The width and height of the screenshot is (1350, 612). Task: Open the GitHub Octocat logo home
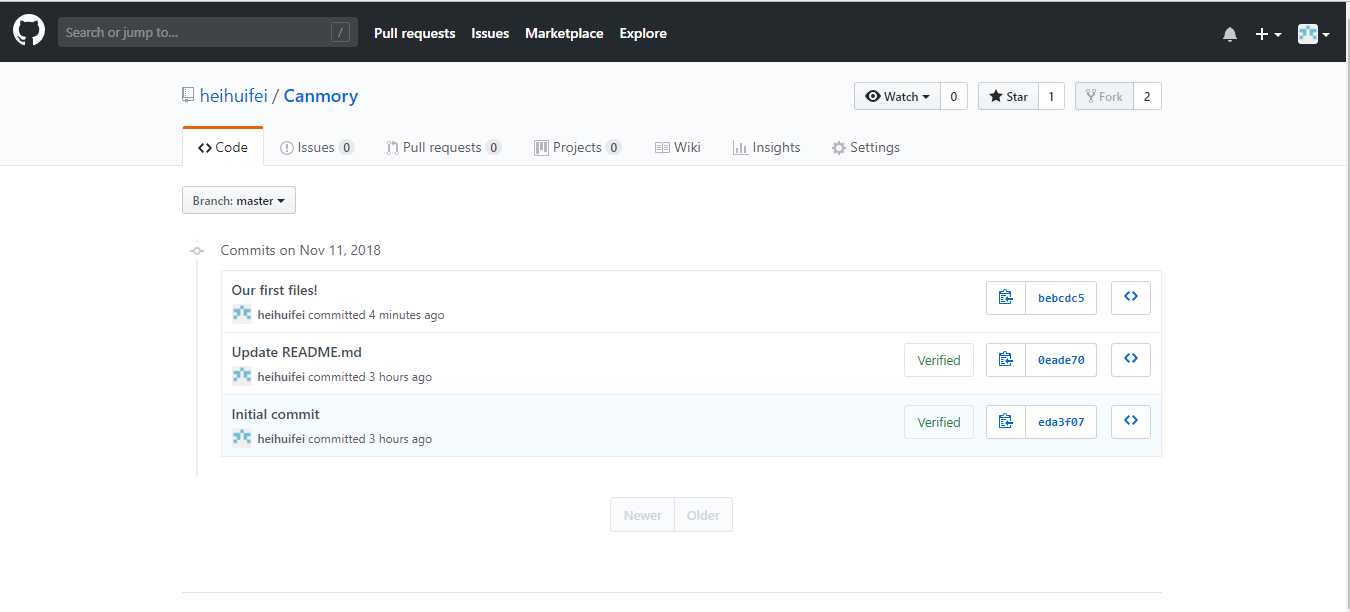[x=28, y=31]
